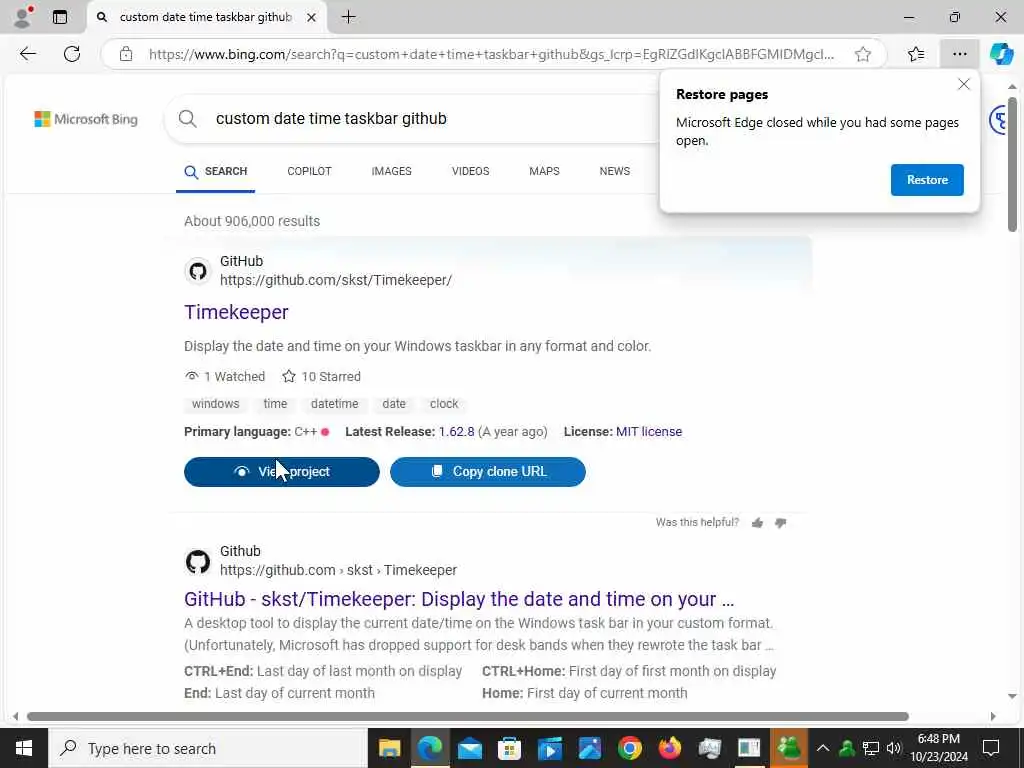Open the Timekeeper title link
Image resolution: width=1024 pixels, height=768 pixels.
[x=236, y=312]
